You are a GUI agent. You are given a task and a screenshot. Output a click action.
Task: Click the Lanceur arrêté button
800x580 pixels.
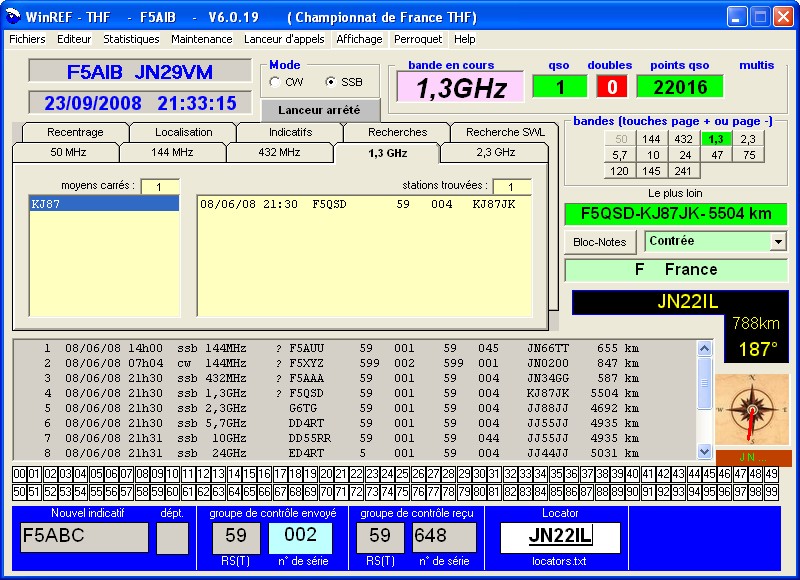319,110
